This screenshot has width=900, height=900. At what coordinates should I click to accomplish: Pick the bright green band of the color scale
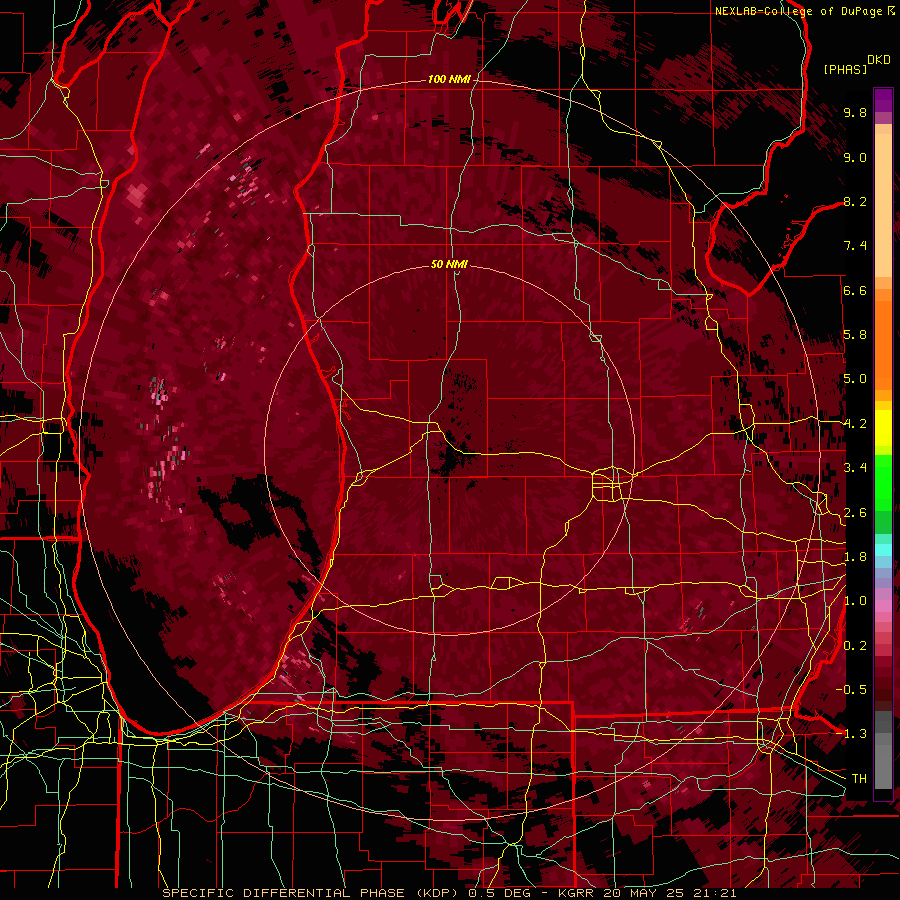click(883, 482)
